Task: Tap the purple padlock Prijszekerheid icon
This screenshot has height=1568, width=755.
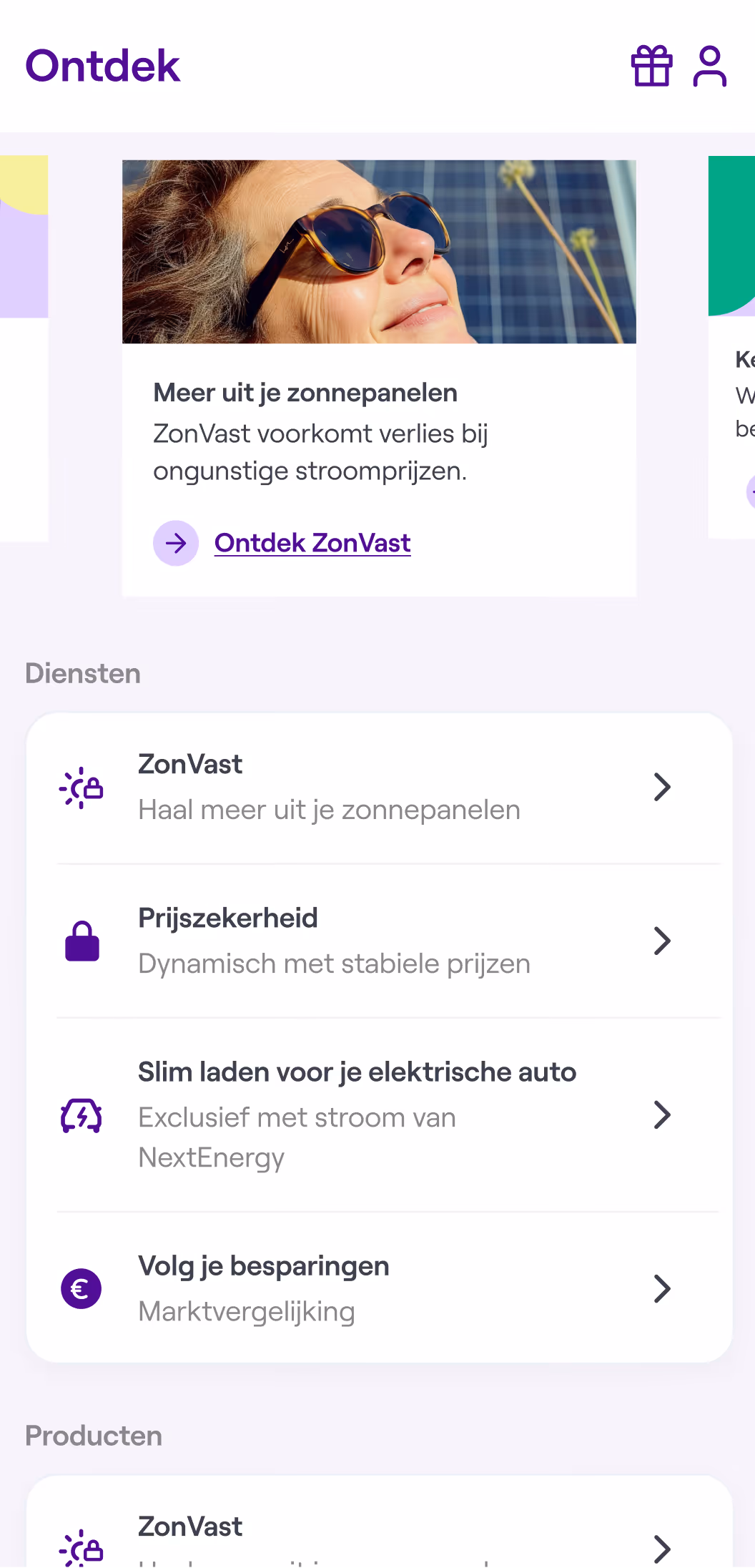Action: (82, 941)
